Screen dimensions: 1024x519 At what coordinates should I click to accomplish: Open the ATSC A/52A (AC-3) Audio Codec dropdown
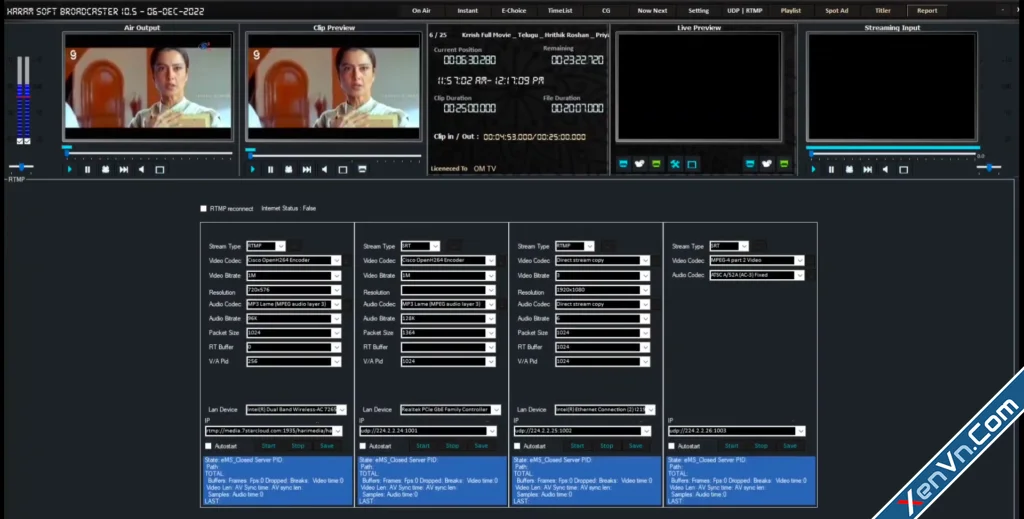click(757, 275)
